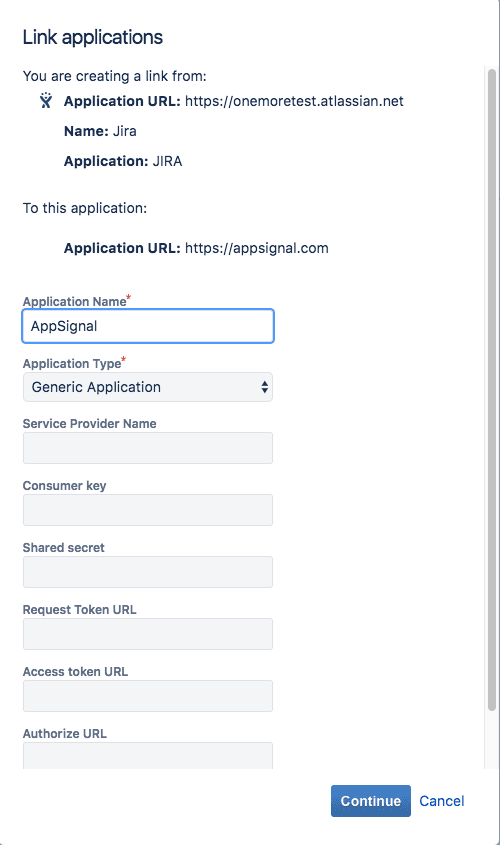Click the Request Token URL input
Image resolution: width=500 pixels, height=845 pixels.
pos(148,634)
